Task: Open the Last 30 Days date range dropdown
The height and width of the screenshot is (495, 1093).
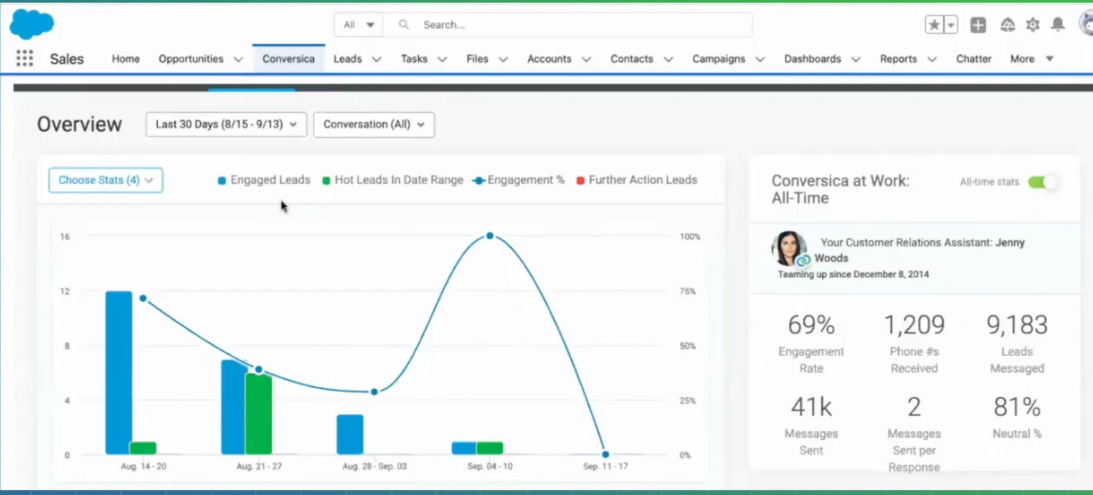Action: pos(226,124)
